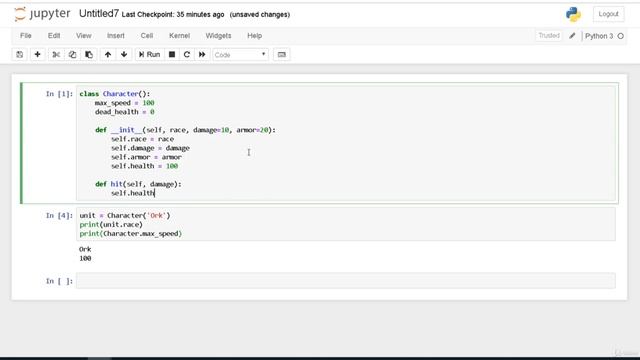Click the 'Ork' output text

pos(85,249)
